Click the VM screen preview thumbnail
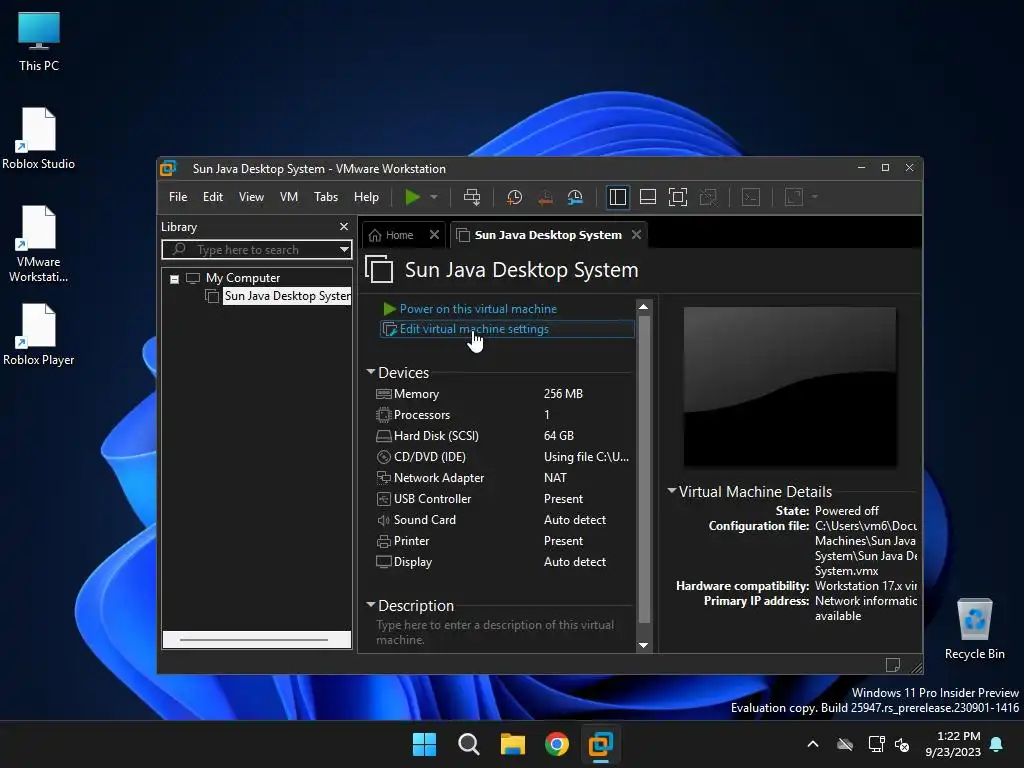Image resolution: width=1024 pixels, height=768 pixels. click(x=790, y=387)
